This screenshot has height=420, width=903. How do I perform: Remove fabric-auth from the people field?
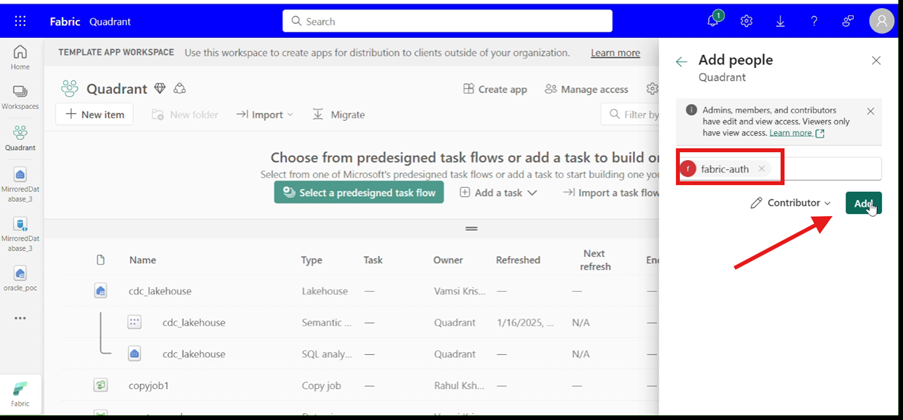pos(761,169)
